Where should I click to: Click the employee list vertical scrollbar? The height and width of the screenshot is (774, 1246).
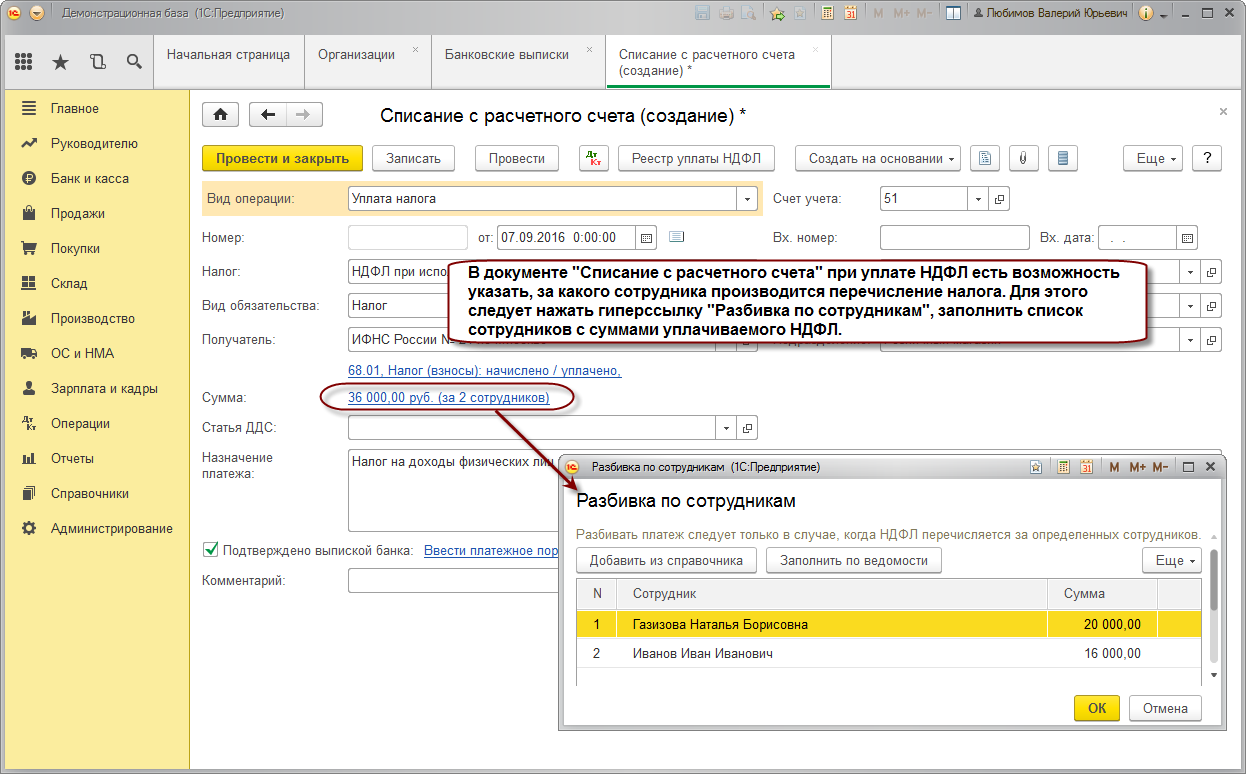point(1214,581)
